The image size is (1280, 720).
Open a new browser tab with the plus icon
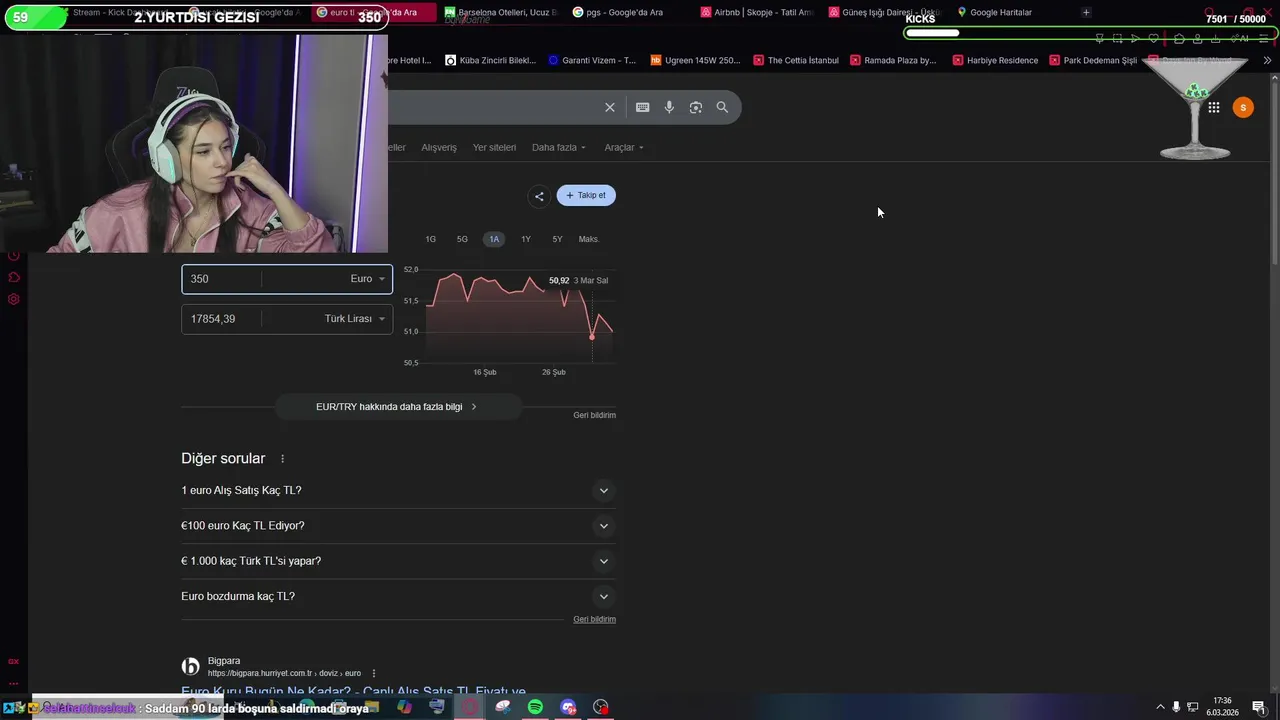(x=1086, y=12)
